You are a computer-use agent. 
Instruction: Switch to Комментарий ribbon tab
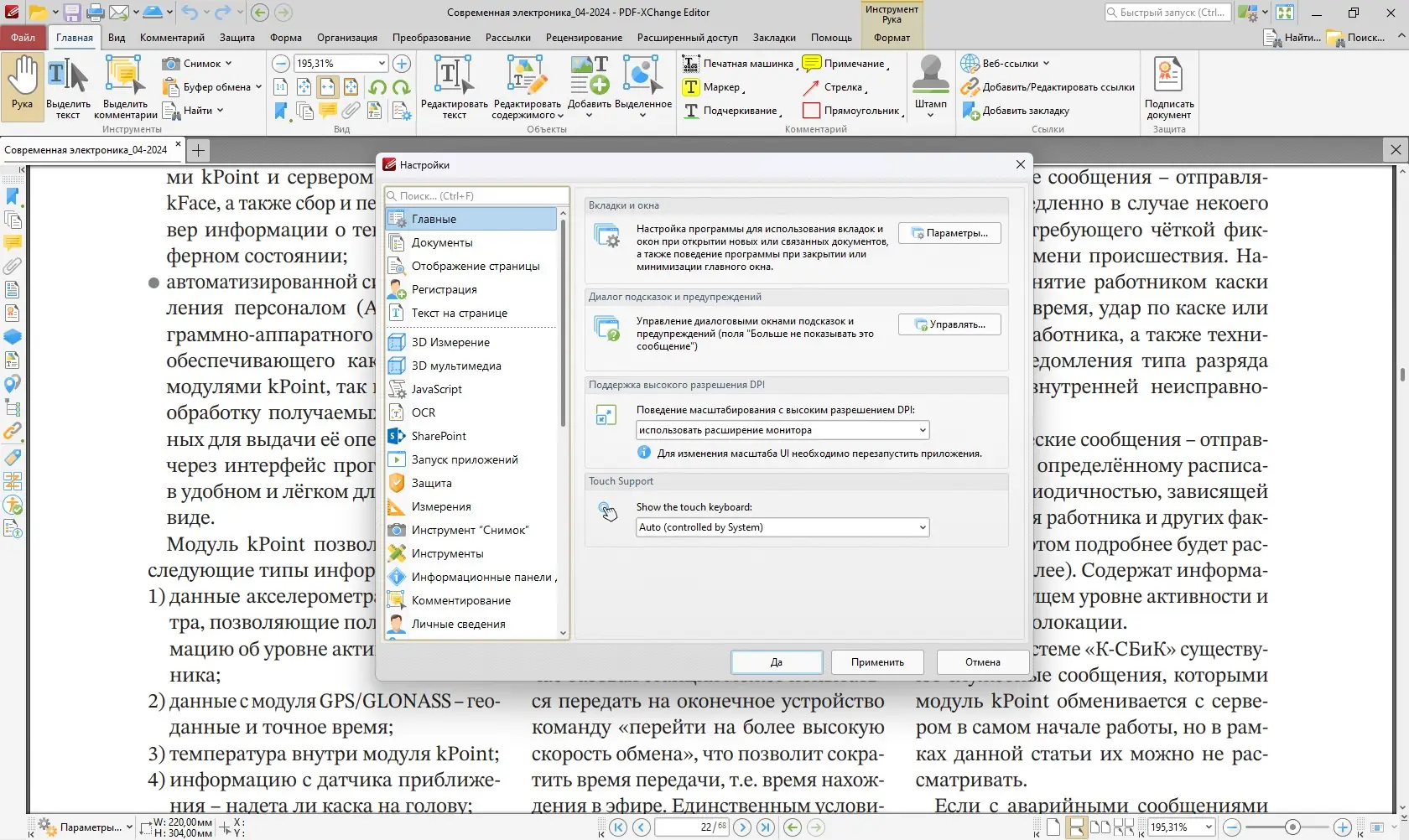coord(172,38)
